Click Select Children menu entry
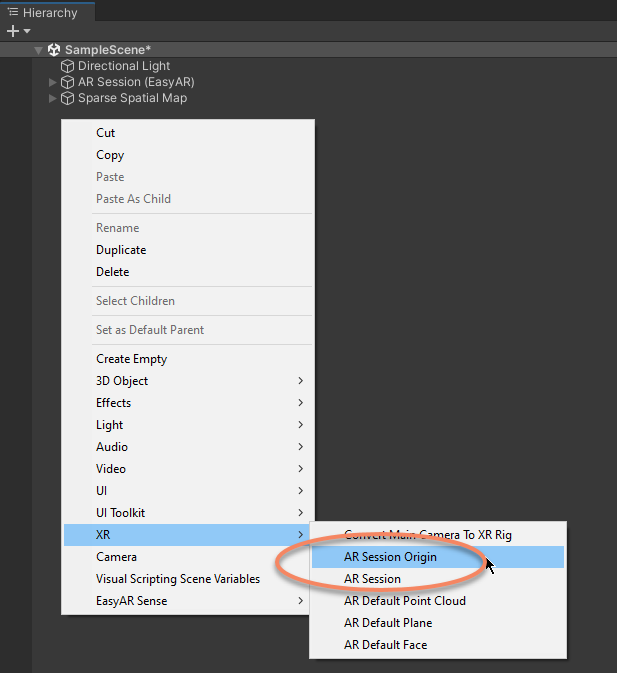Image resolution: width=617 pixels, height=673 pixels. (188, 301)
